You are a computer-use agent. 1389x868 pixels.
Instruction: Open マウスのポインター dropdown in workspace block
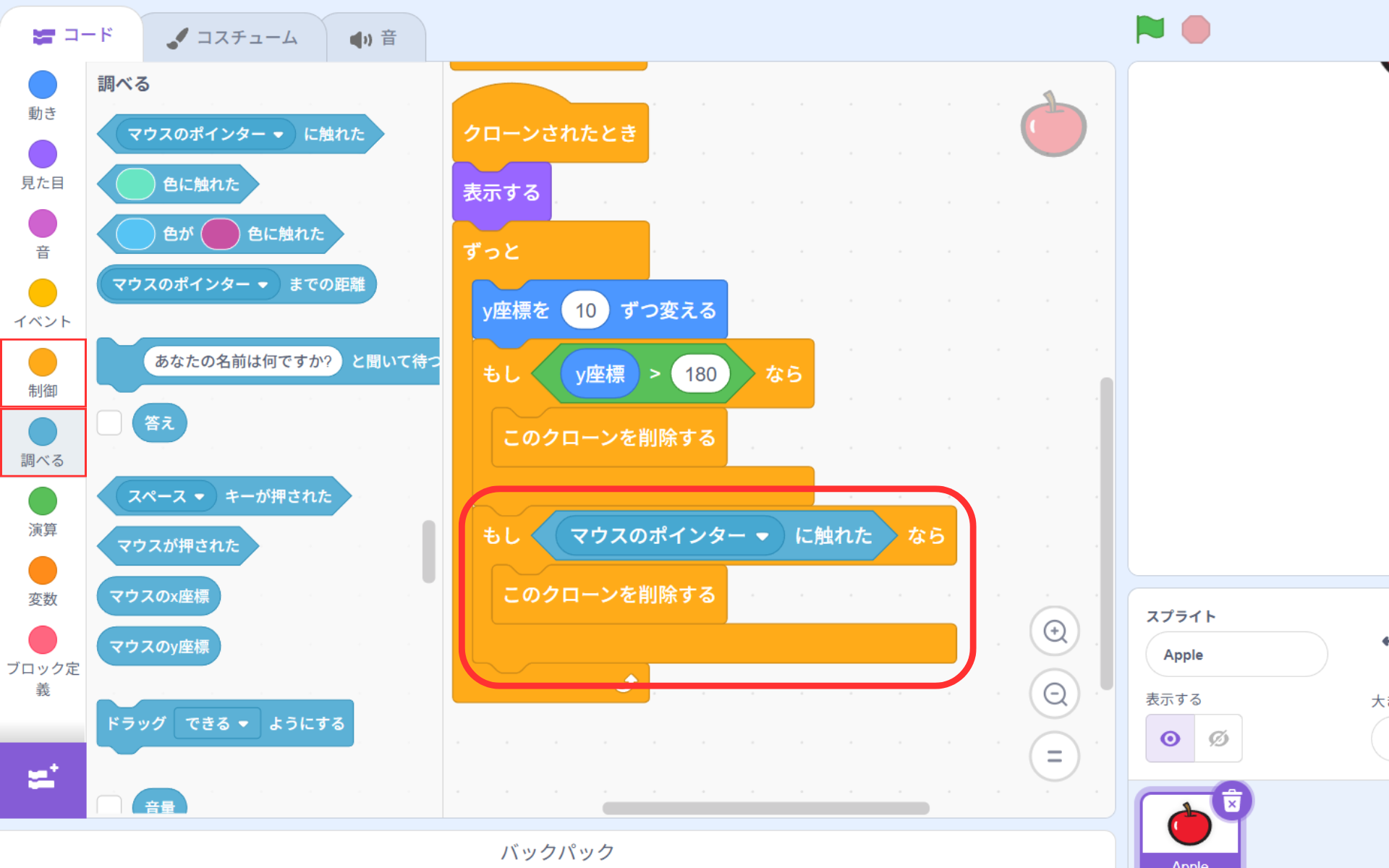coord(762,536)
